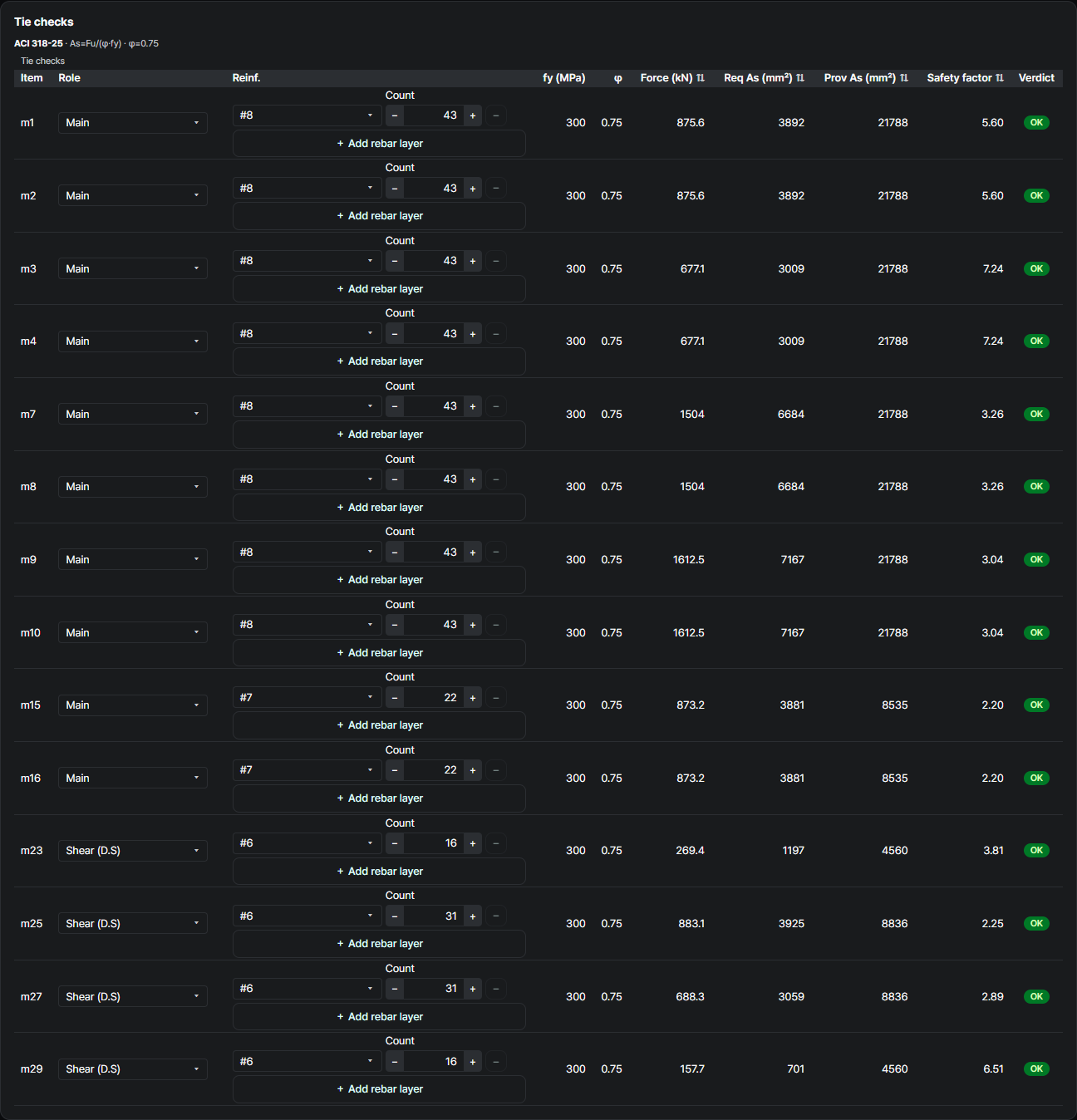This screenshot has width=1077, height=1120.
Task: Decrease bar count for row m1
Action: pos(395,115)
